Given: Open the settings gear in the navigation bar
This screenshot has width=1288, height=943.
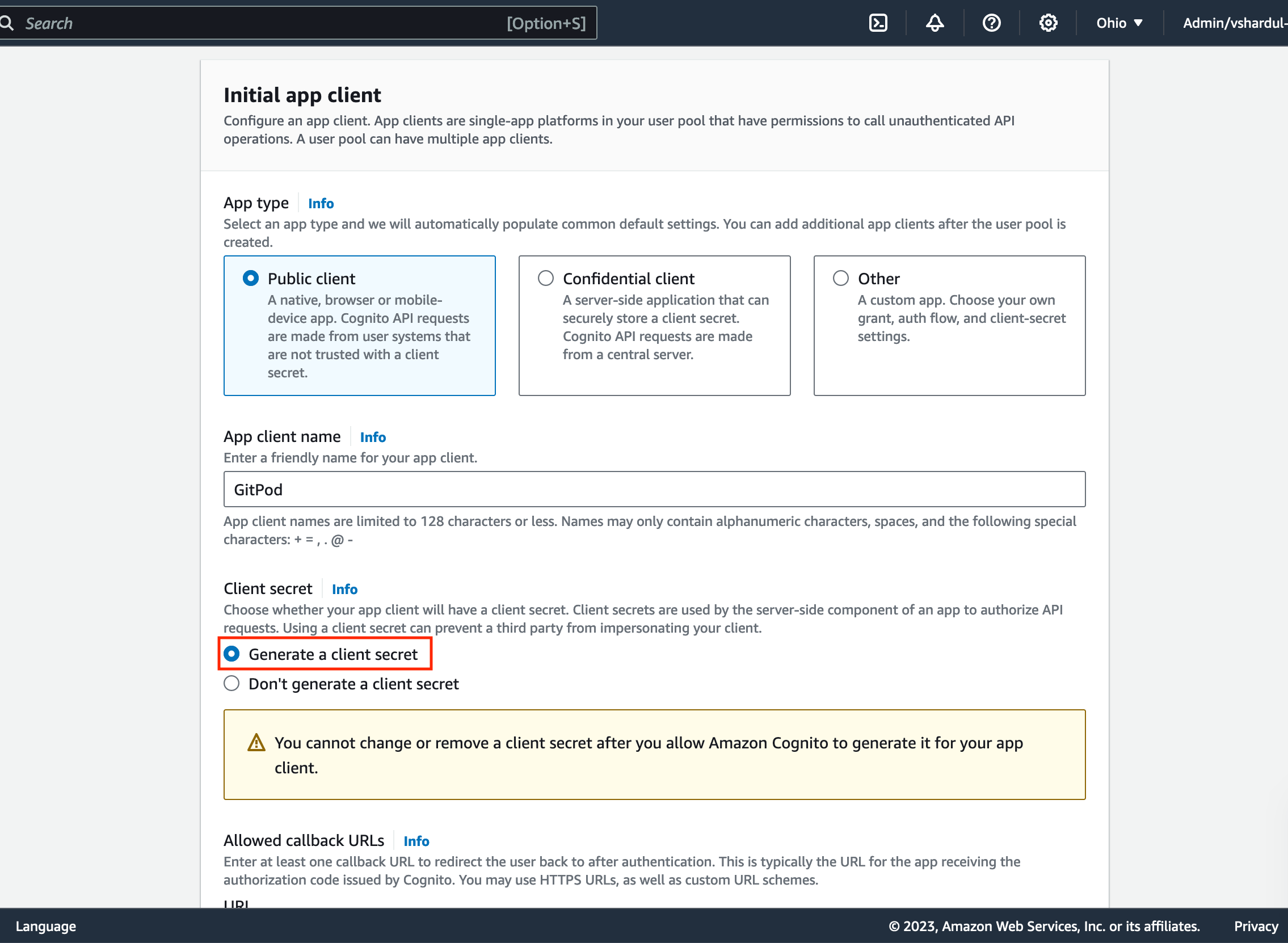Looking at the screenshot, I should pos(1048,23).
